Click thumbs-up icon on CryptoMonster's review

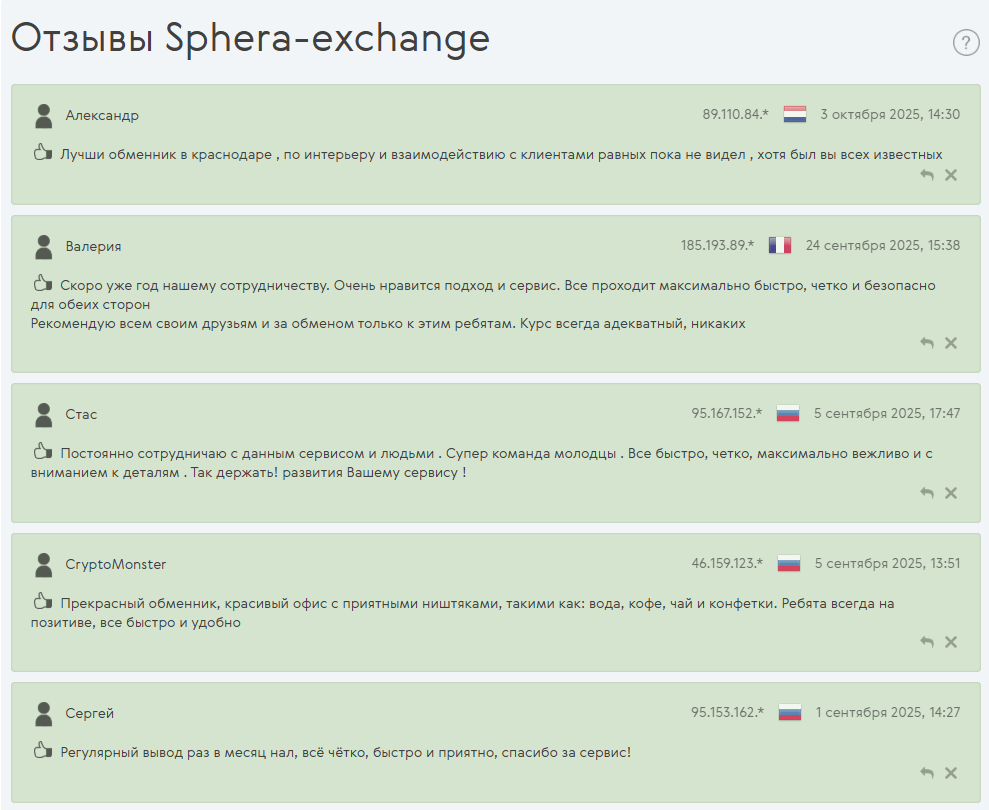[x=42, y=602]
